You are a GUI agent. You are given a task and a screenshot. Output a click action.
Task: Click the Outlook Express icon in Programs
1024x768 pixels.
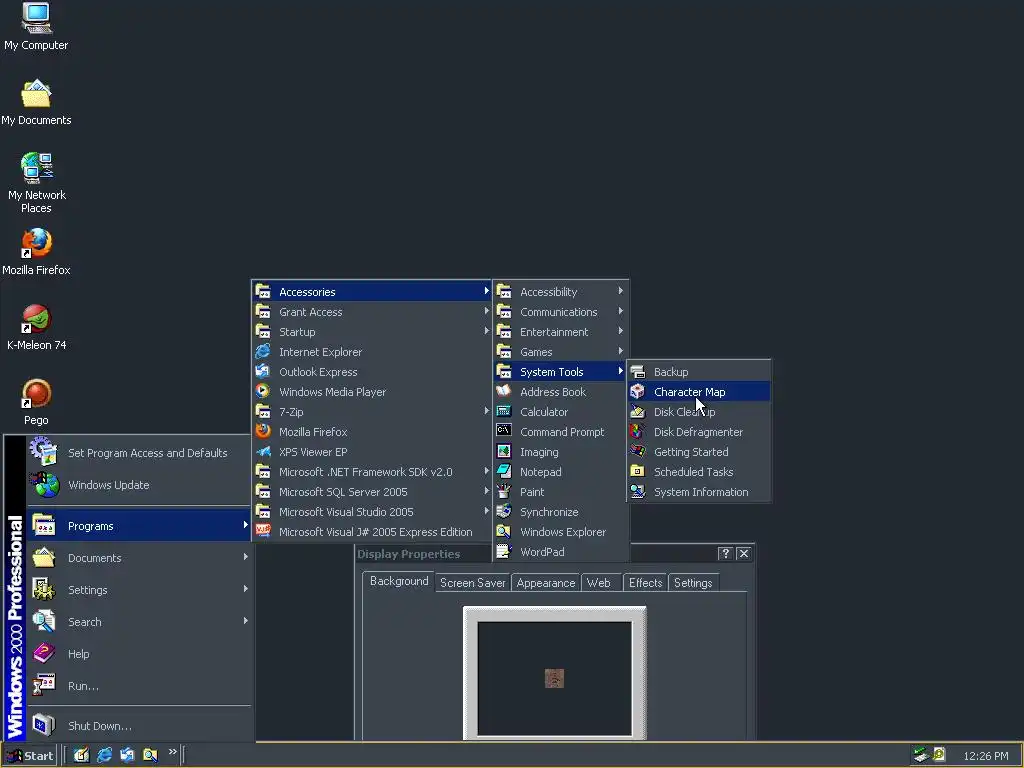pos(263,371)
